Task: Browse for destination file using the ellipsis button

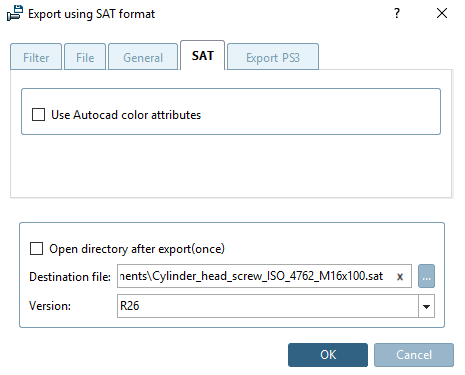Action: click(426, 276)
